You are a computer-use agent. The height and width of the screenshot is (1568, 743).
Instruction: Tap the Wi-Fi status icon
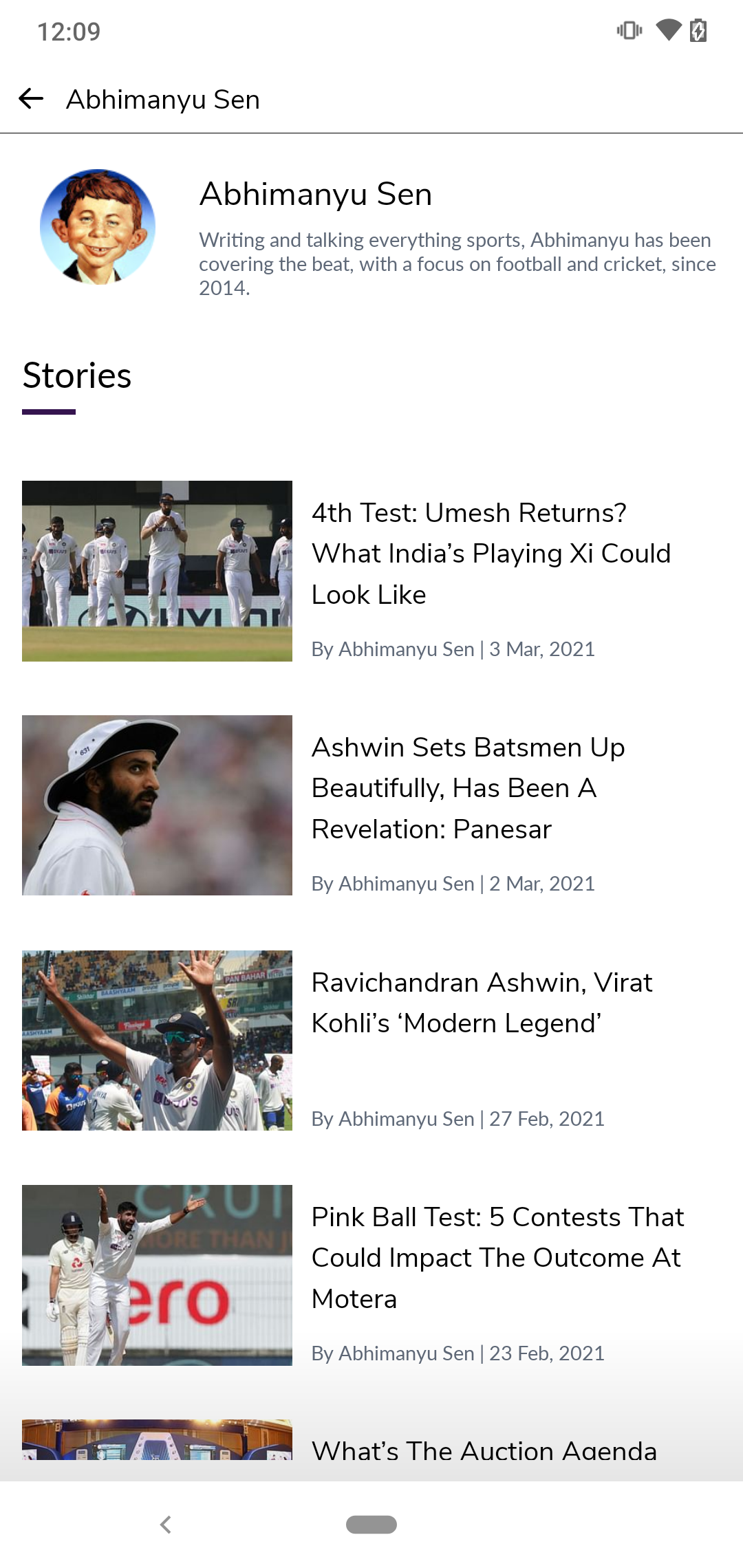click(668, 30)
